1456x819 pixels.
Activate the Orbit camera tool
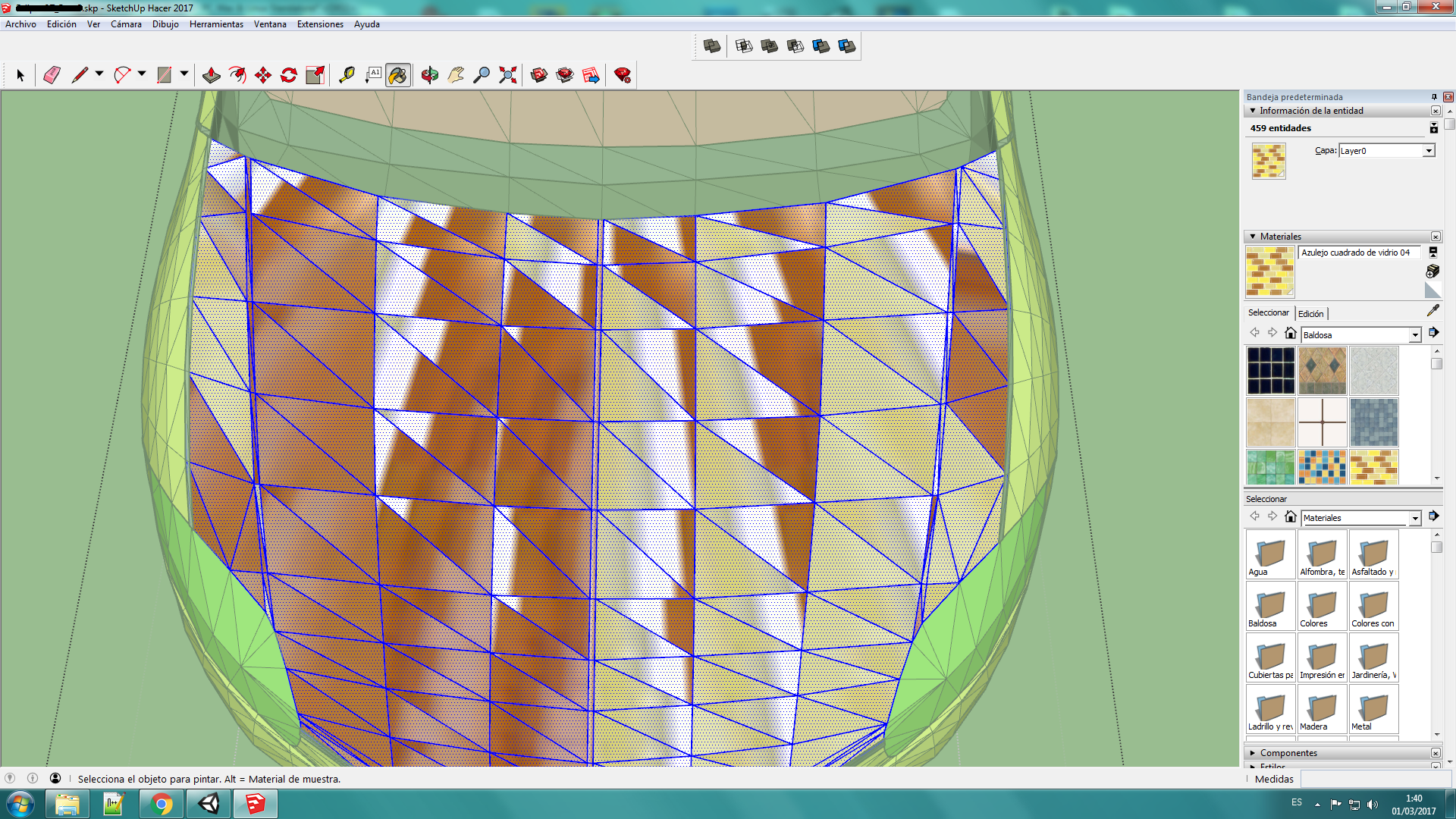tap(430, 75)
